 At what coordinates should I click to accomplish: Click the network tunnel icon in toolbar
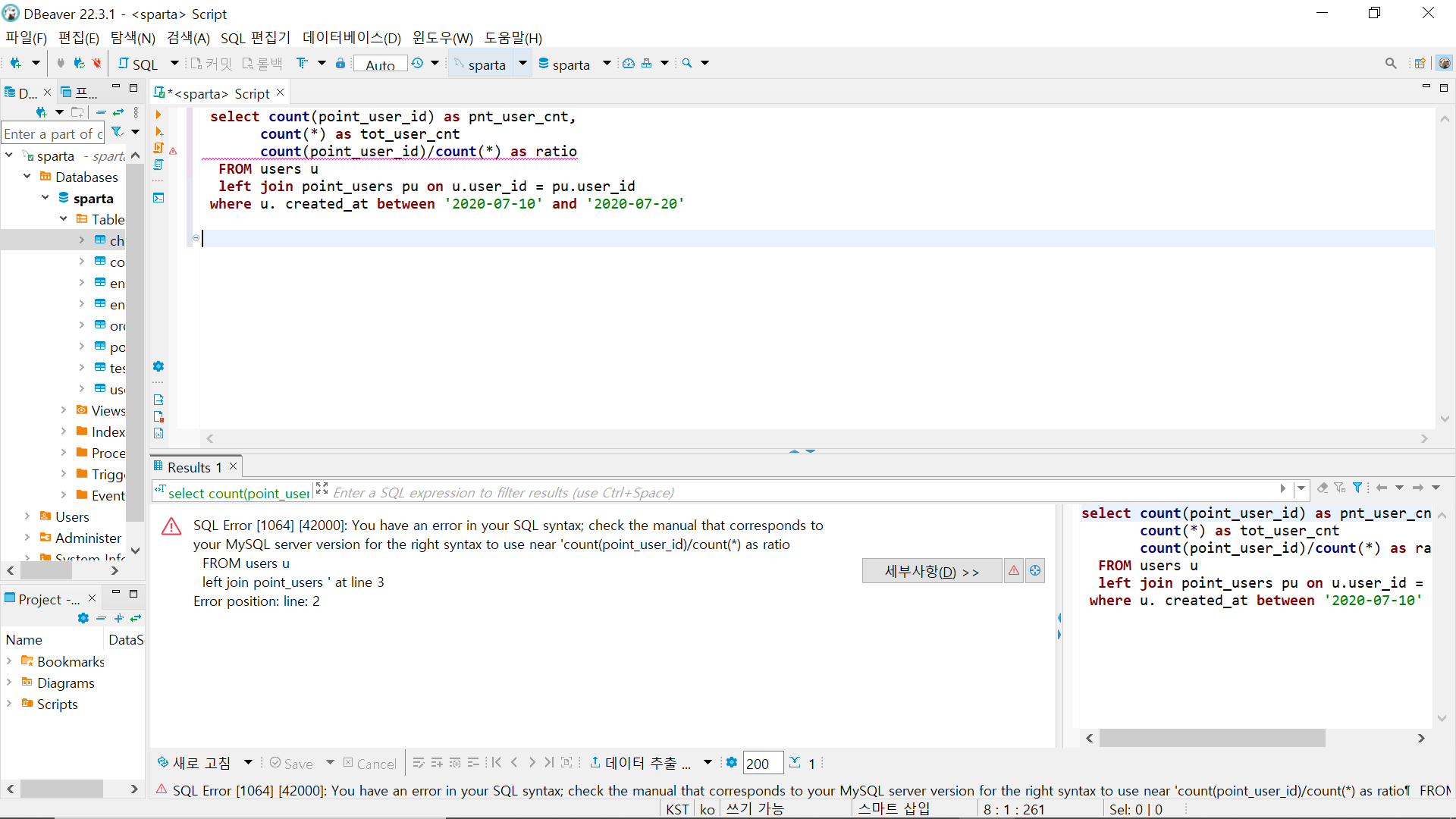pos(646,64)
